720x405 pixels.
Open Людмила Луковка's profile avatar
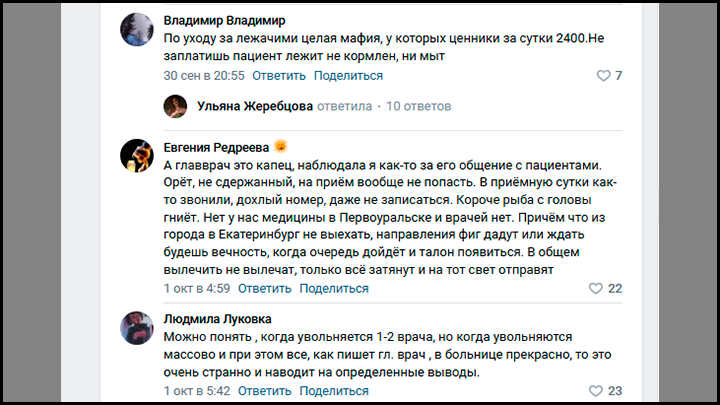point(136,326)
